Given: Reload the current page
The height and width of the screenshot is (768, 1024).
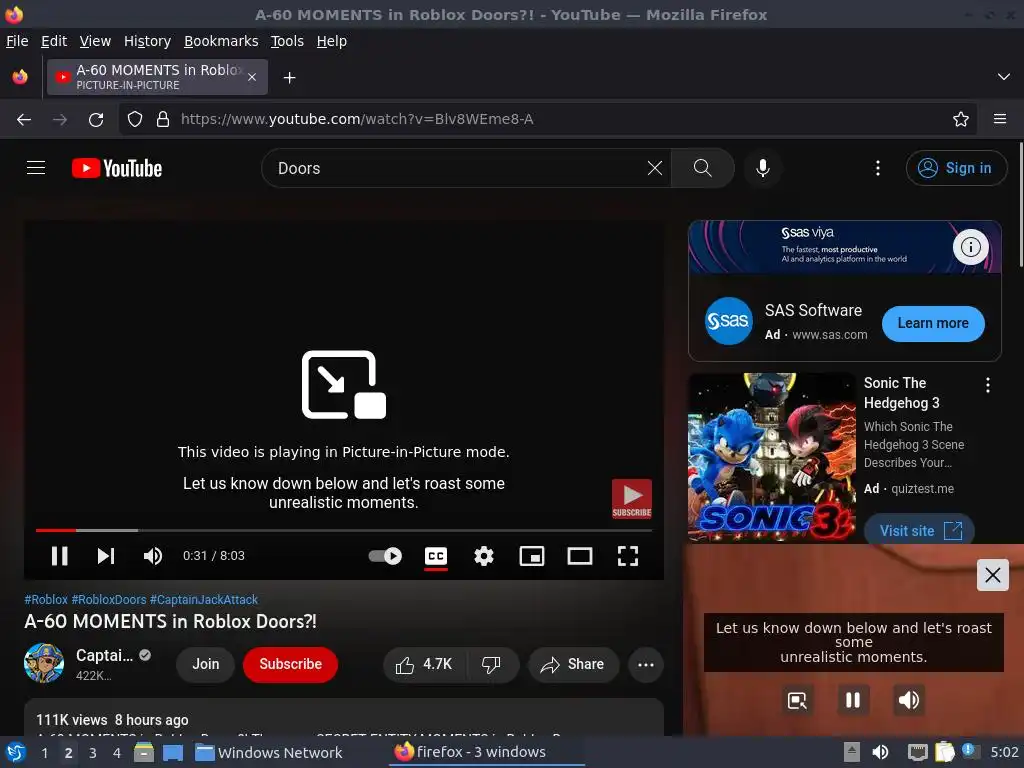Looking at the screenshot, I should click(96, 120).
